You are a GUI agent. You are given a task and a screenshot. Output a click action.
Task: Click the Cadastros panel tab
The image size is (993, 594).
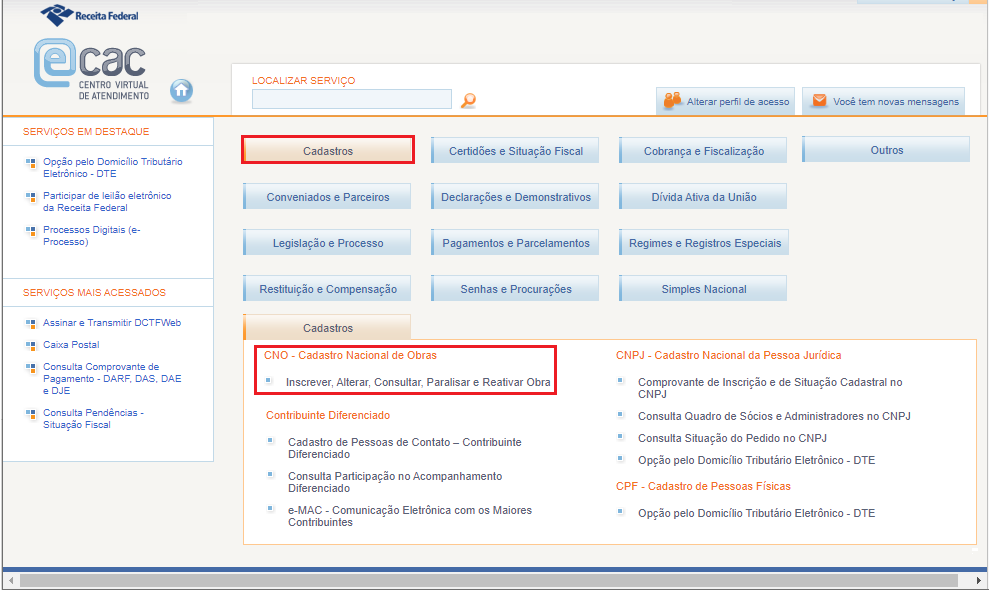click(x=327, y=327)
